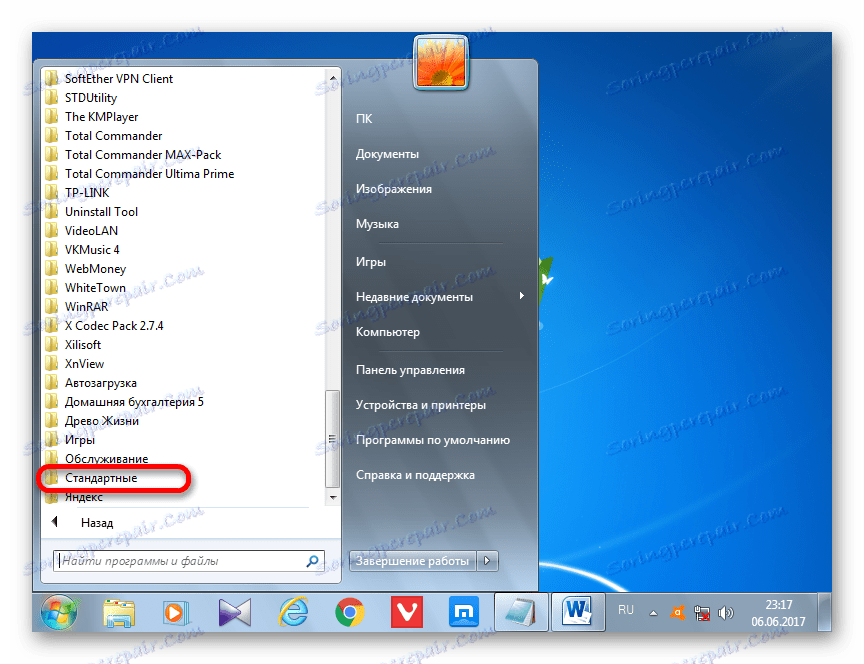
Task: Open the network status tray icon
Action: pos(702,613)
